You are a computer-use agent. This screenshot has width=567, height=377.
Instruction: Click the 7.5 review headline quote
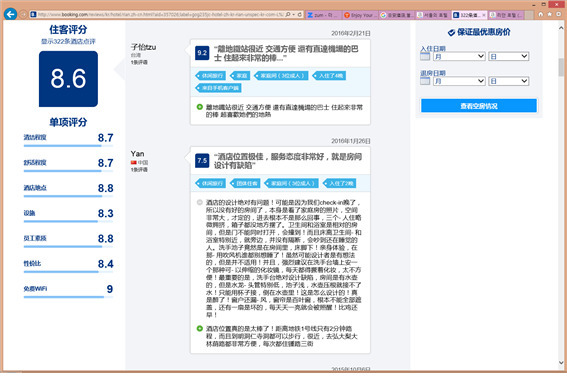(288, 161)
